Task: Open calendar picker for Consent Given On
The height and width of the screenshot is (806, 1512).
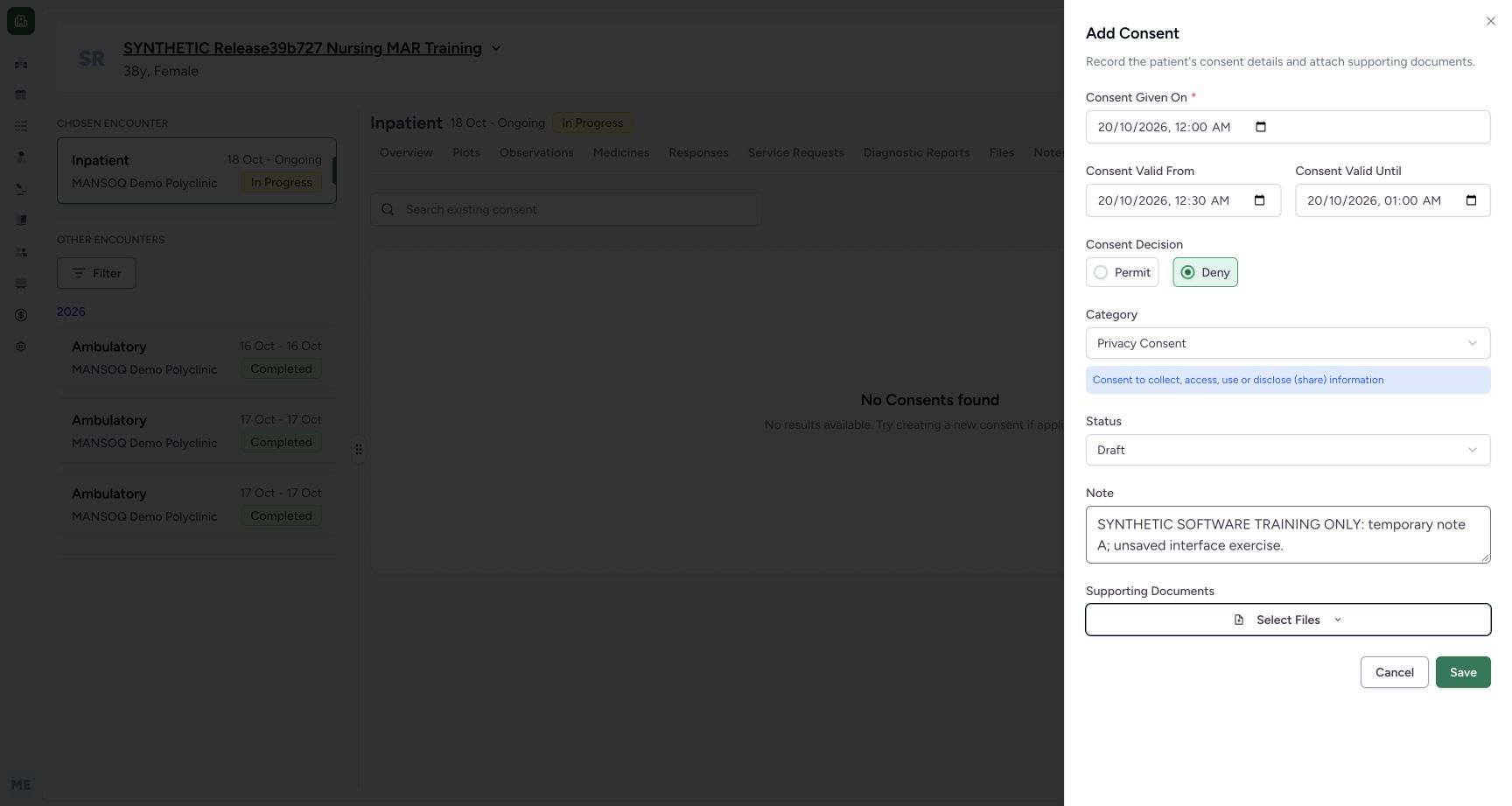Action: point(1261,127)
